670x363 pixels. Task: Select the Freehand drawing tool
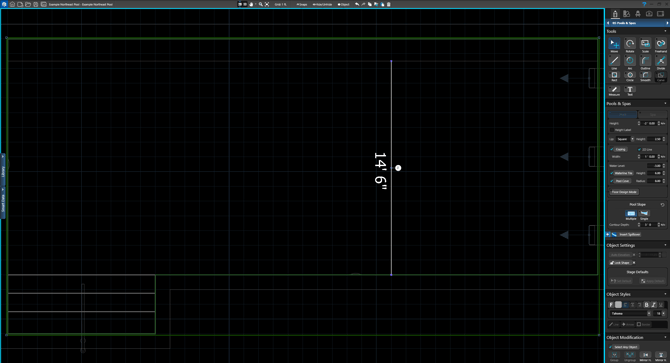[661, 44]
